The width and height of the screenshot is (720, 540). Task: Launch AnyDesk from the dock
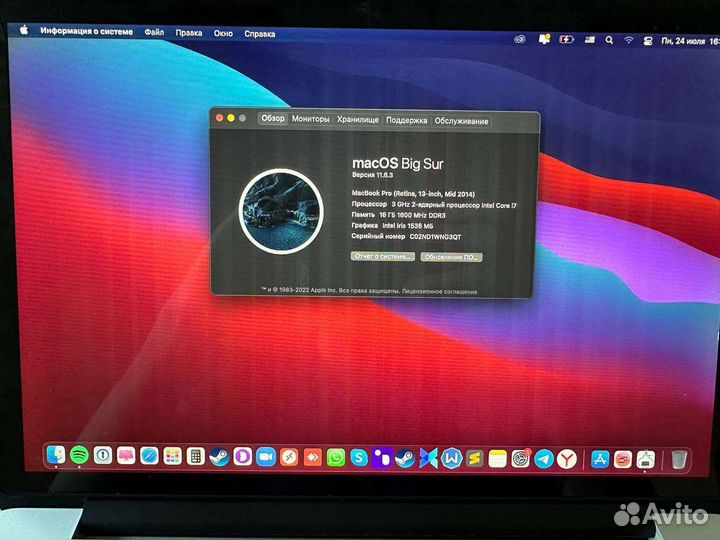coord(313,458)
